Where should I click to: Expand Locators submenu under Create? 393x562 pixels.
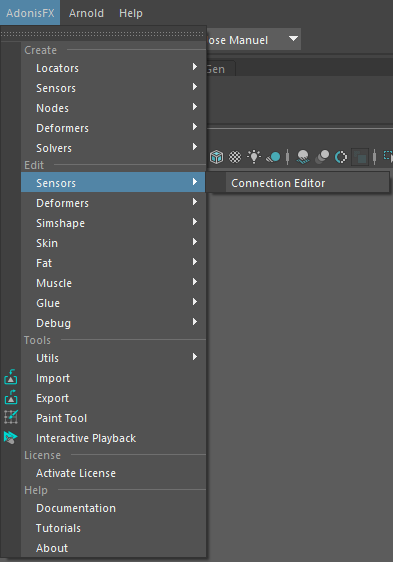(x=113, y=68)
